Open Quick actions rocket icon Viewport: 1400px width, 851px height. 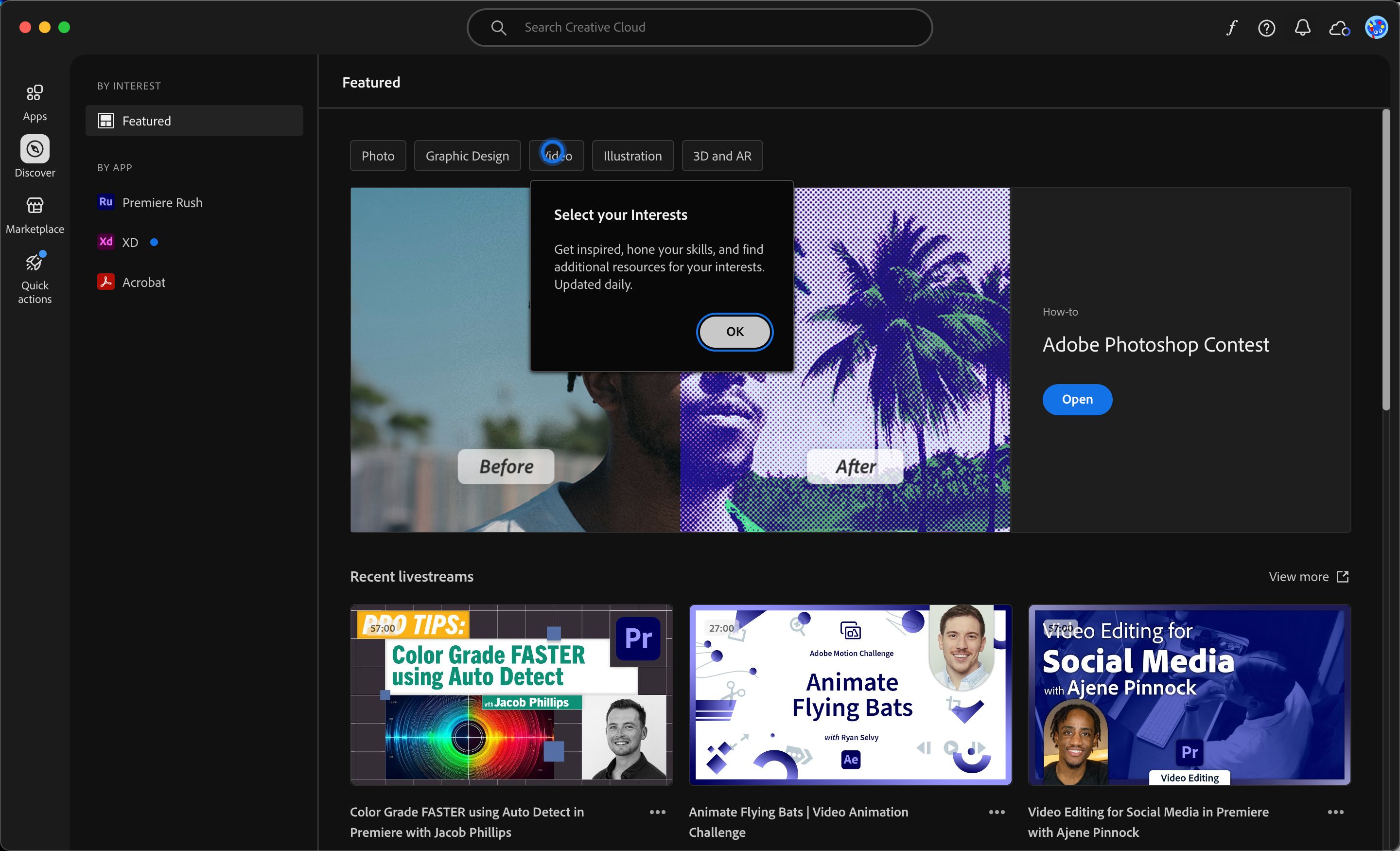pos(35,262)
